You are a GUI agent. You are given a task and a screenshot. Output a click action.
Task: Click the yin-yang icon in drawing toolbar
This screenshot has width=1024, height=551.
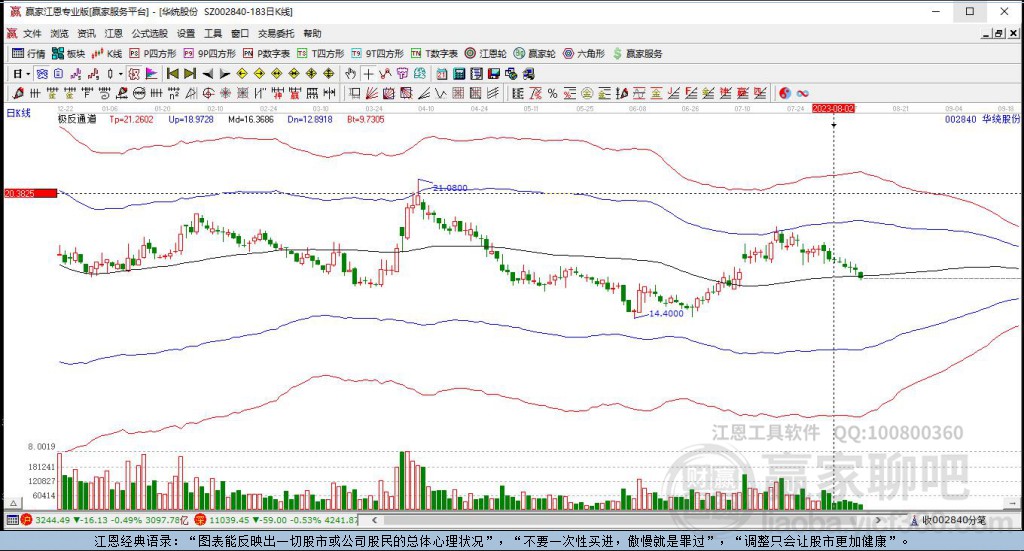click(784, 93)
